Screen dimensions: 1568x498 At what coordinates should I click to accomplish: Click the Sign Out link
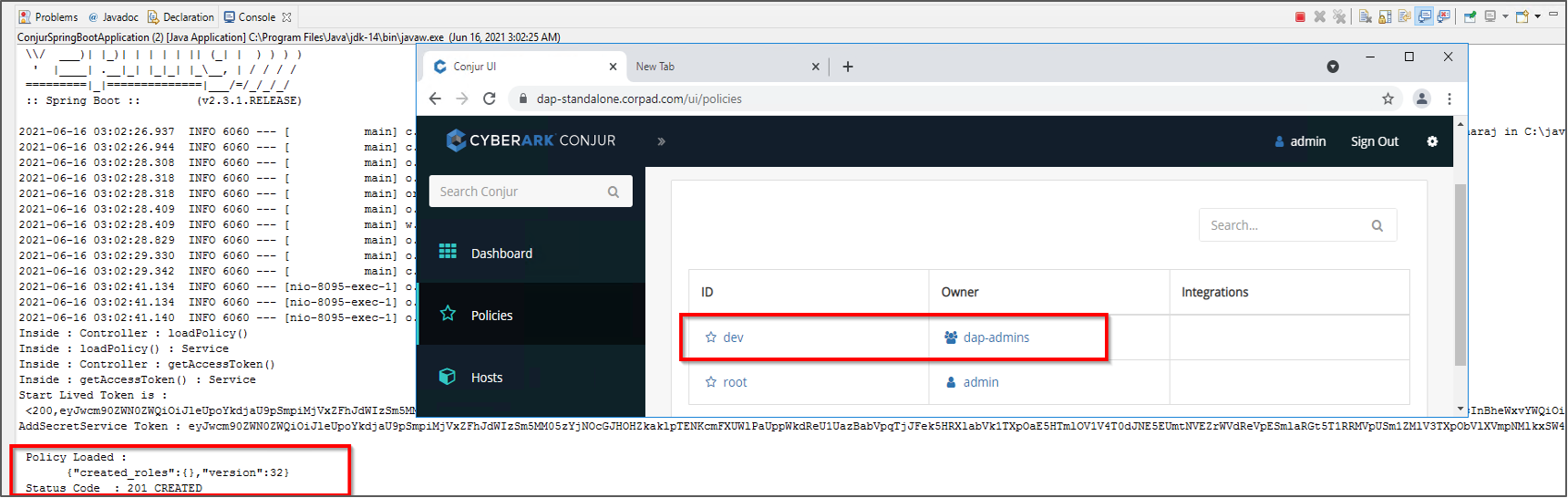coord(1374,141)
